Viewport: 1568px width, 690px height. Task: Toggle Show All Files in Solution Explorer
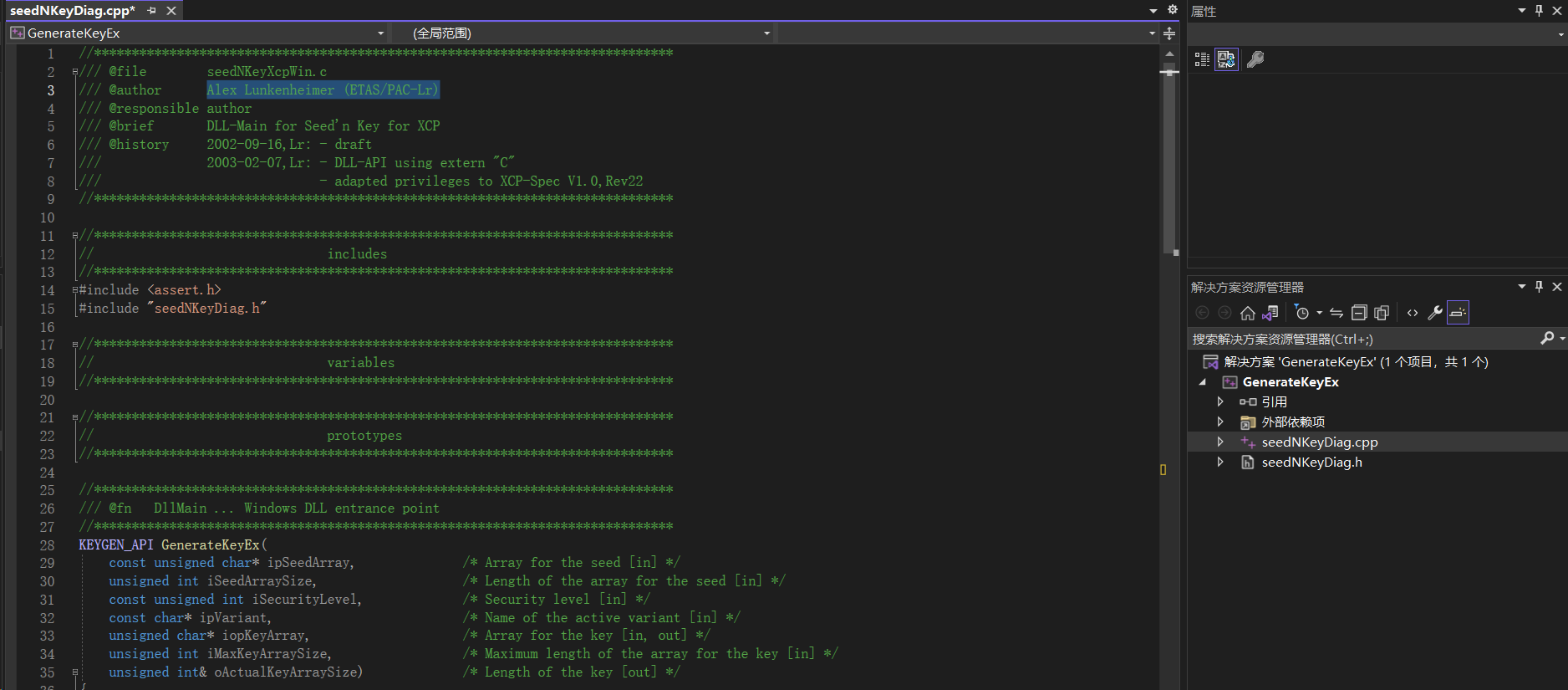1382,313
